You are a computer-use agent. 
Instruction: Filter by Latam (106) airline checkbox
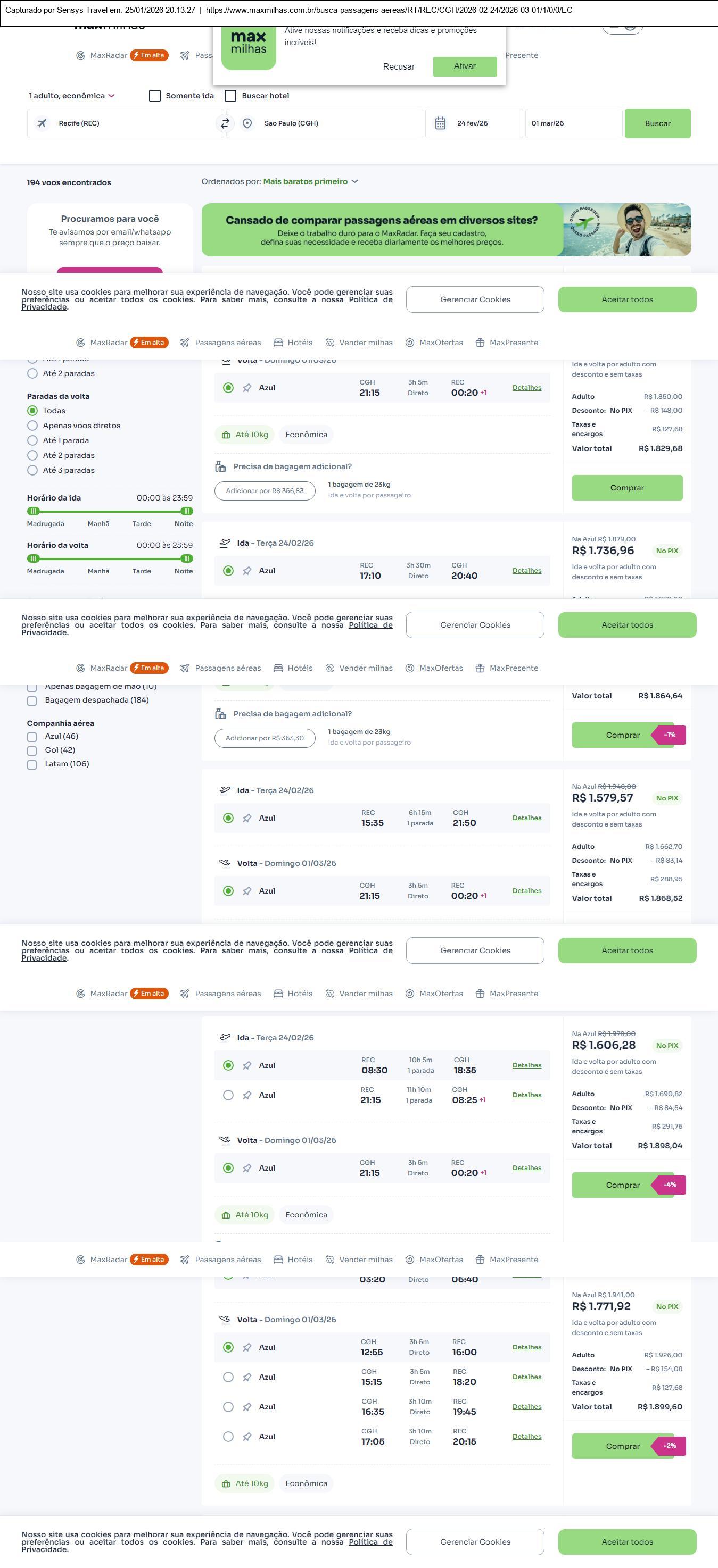pyautogui.click(x=32, y=764)
